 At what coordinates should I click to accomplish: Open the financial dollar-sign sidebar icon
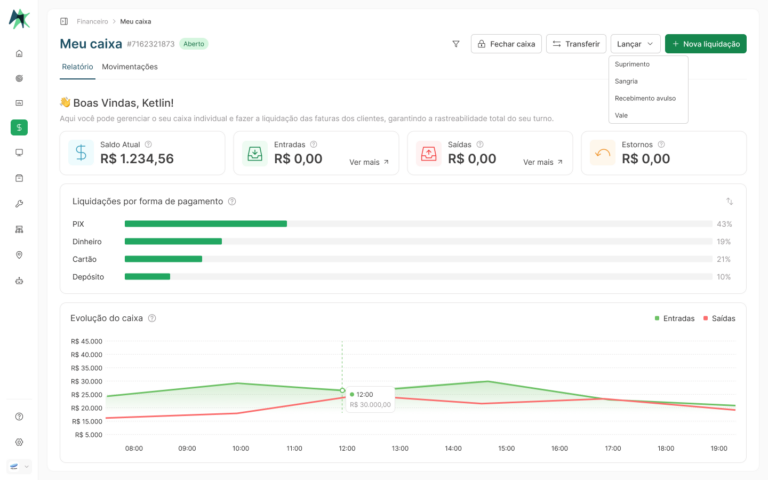(19, 127)
